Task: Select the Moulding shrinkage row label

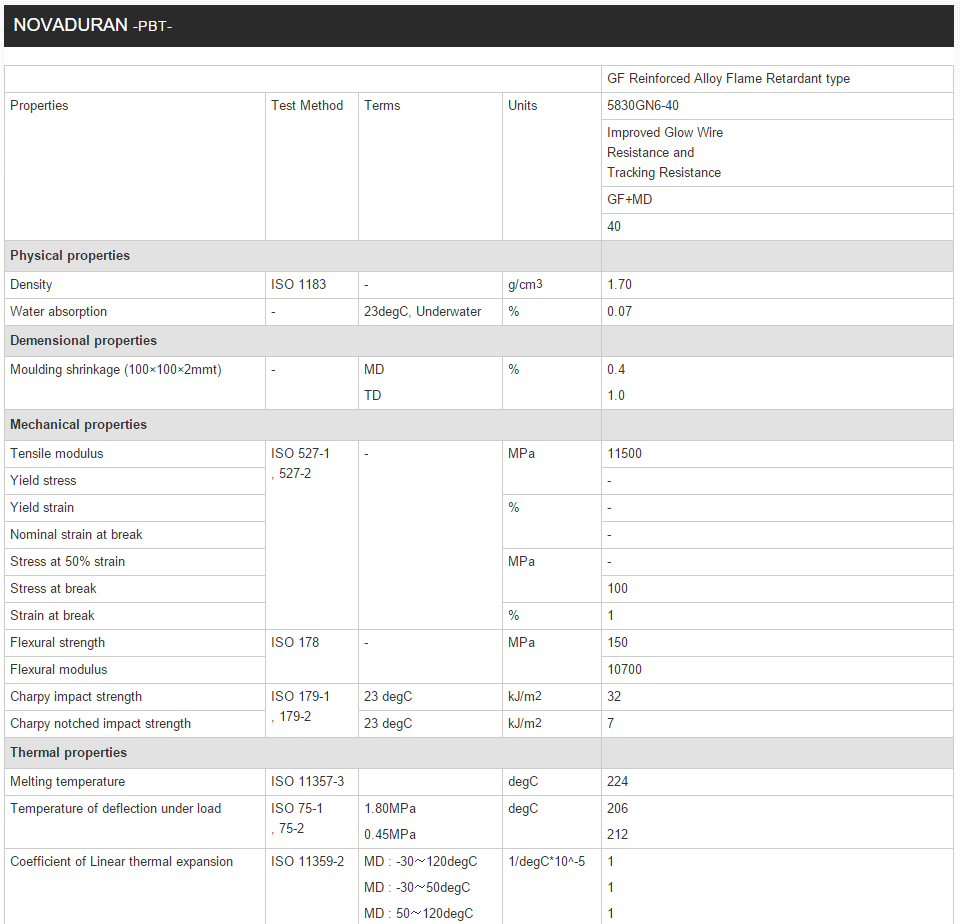Action: coord(116,370)
